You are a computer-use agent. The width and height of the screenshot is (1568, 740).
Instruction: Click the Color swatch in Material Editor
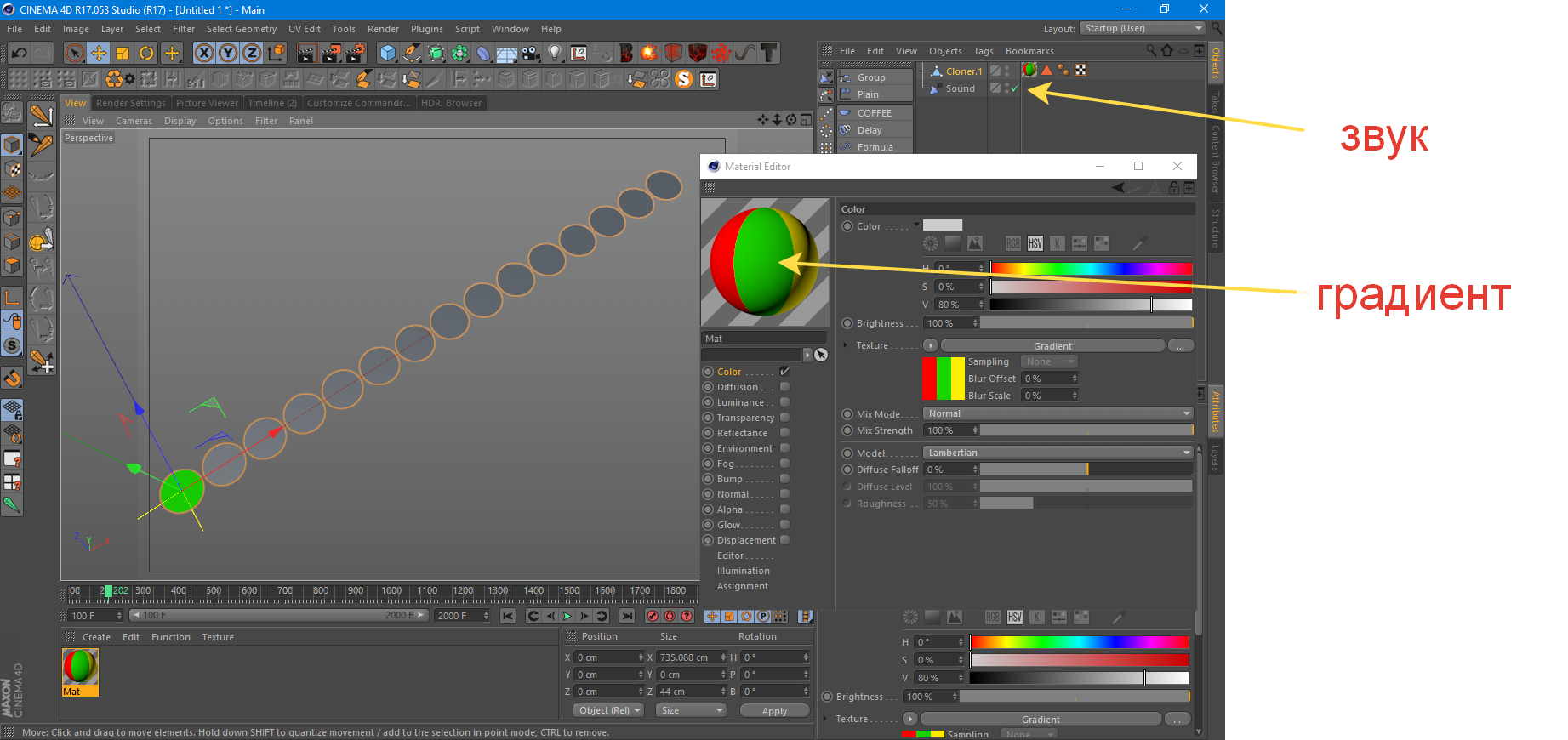[x=943, y=225]
